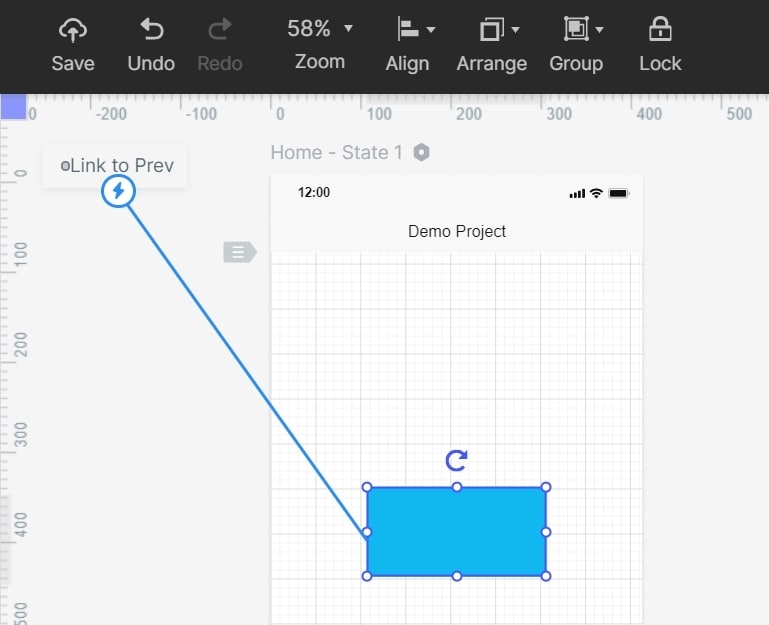Click the left-middle link handle of rectangle
Viewport: 769px width, 625px height.
point(367,532)
